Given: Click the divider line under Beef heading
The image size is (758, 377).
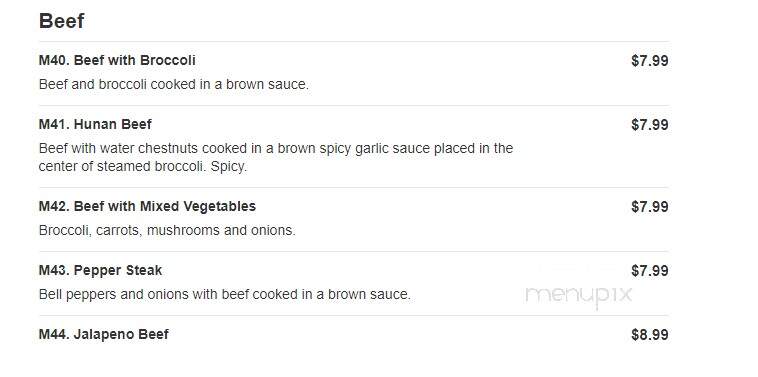Looking at the screenshot, I should [354, 42].
